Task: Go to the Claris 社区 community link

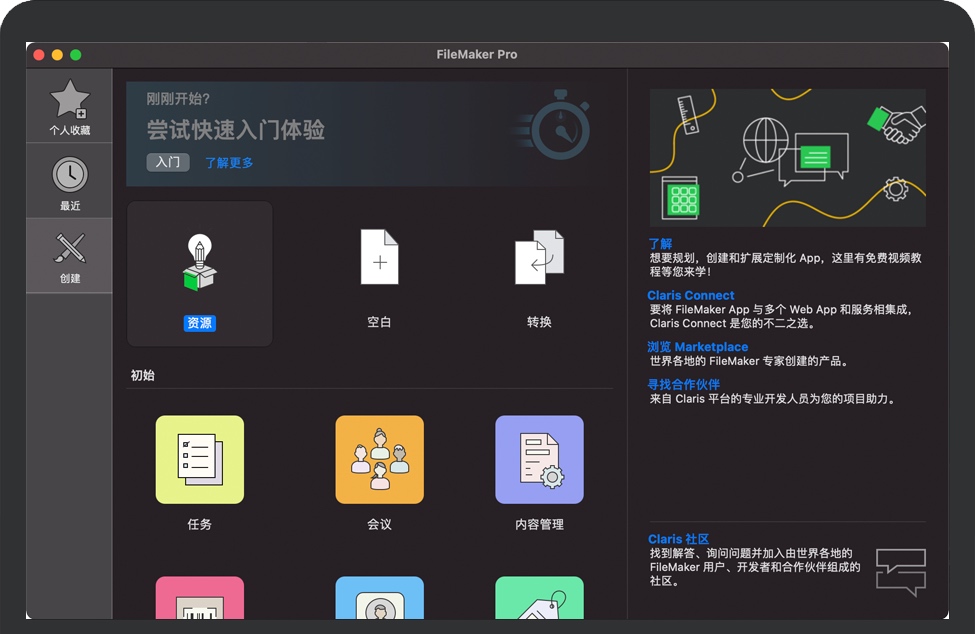Action: pos(678,540)
